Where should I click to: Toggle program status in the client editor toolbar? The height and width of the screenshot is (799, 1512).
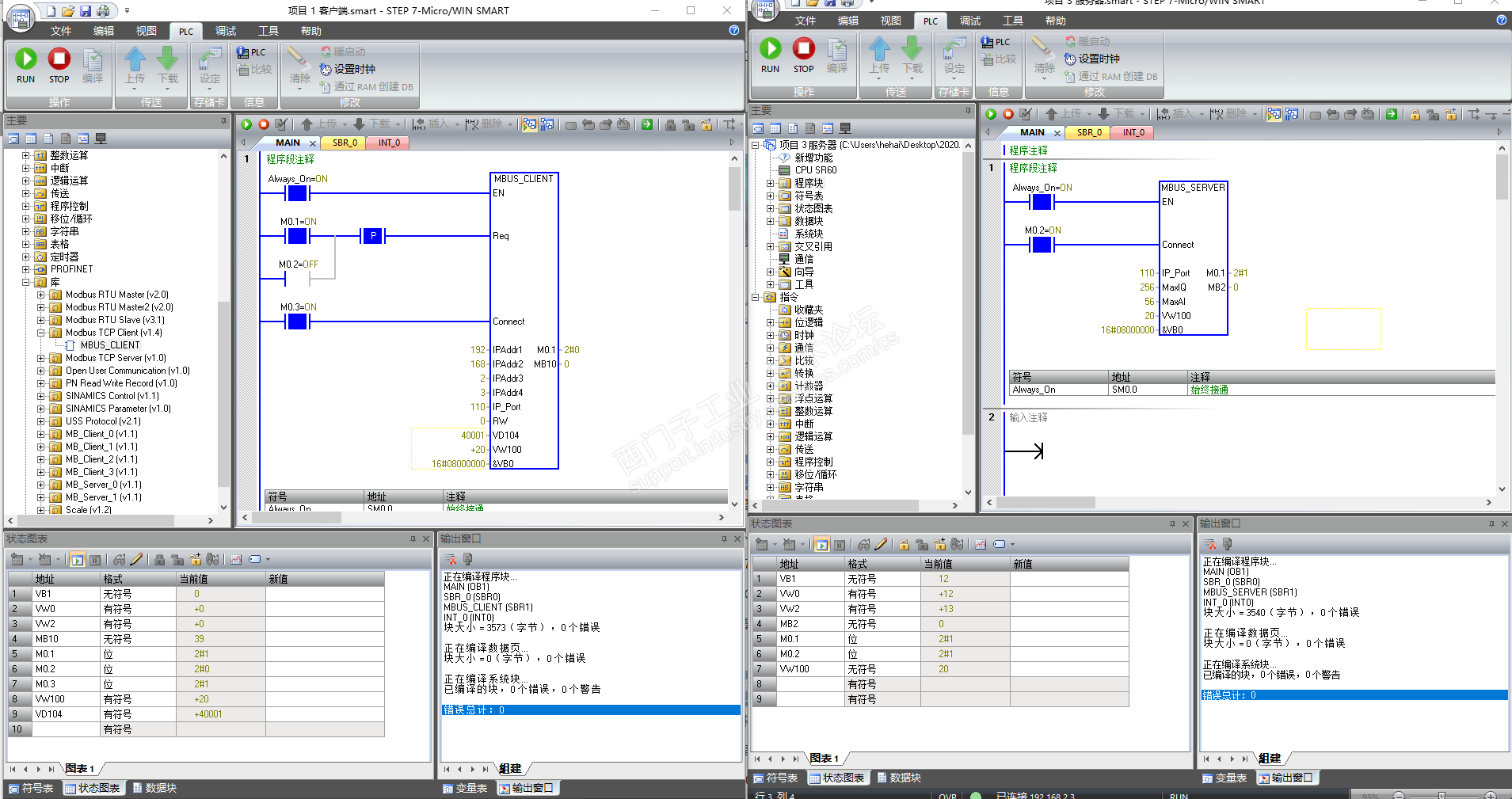click(x=530, y=124)
